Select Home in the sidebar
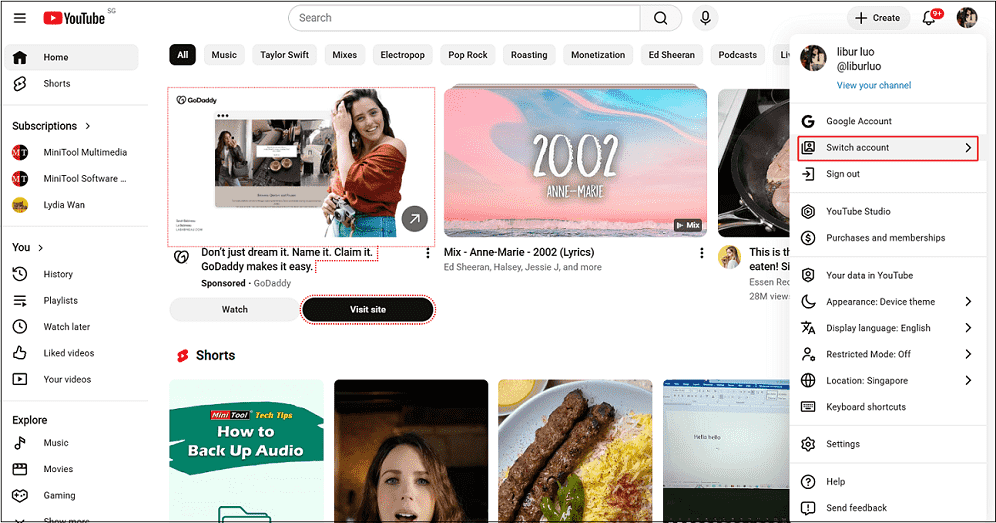The height and width of the screenshot is (523, 996). click(71, 57)
